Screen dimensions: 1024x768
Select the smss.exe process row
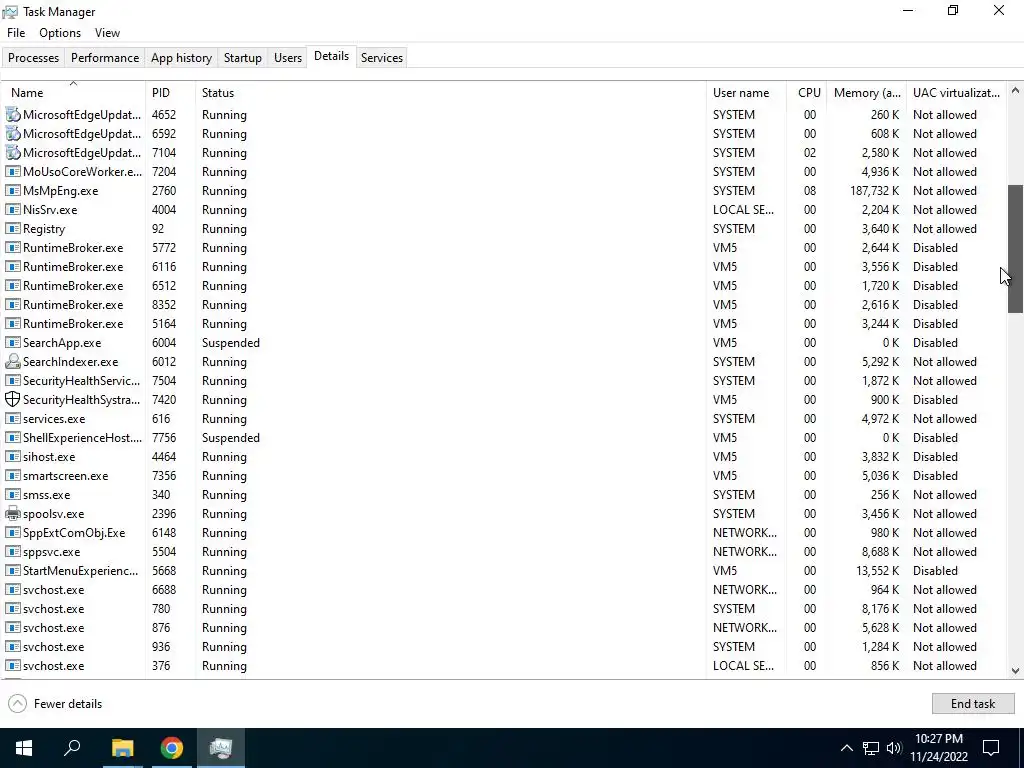pyautogui.click(x=504, y=494)
